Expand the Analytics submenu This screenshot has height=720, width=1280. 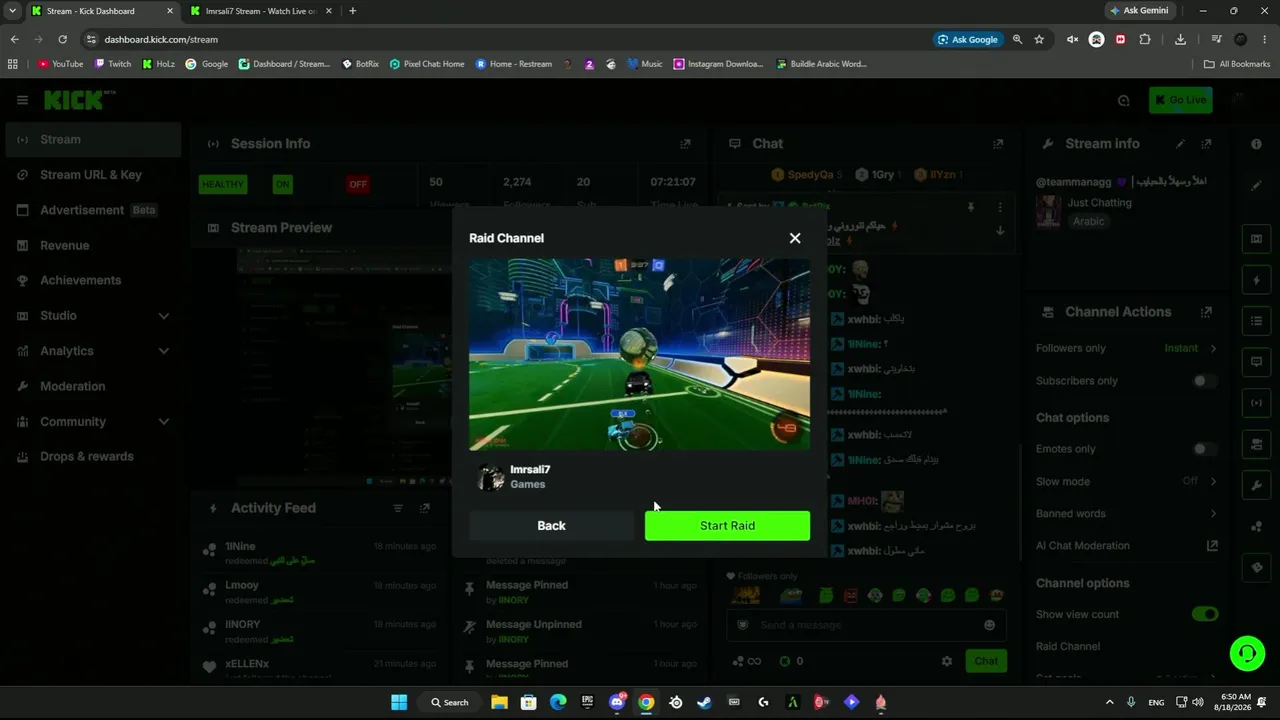pyautogui.click(x=164, y=351)
